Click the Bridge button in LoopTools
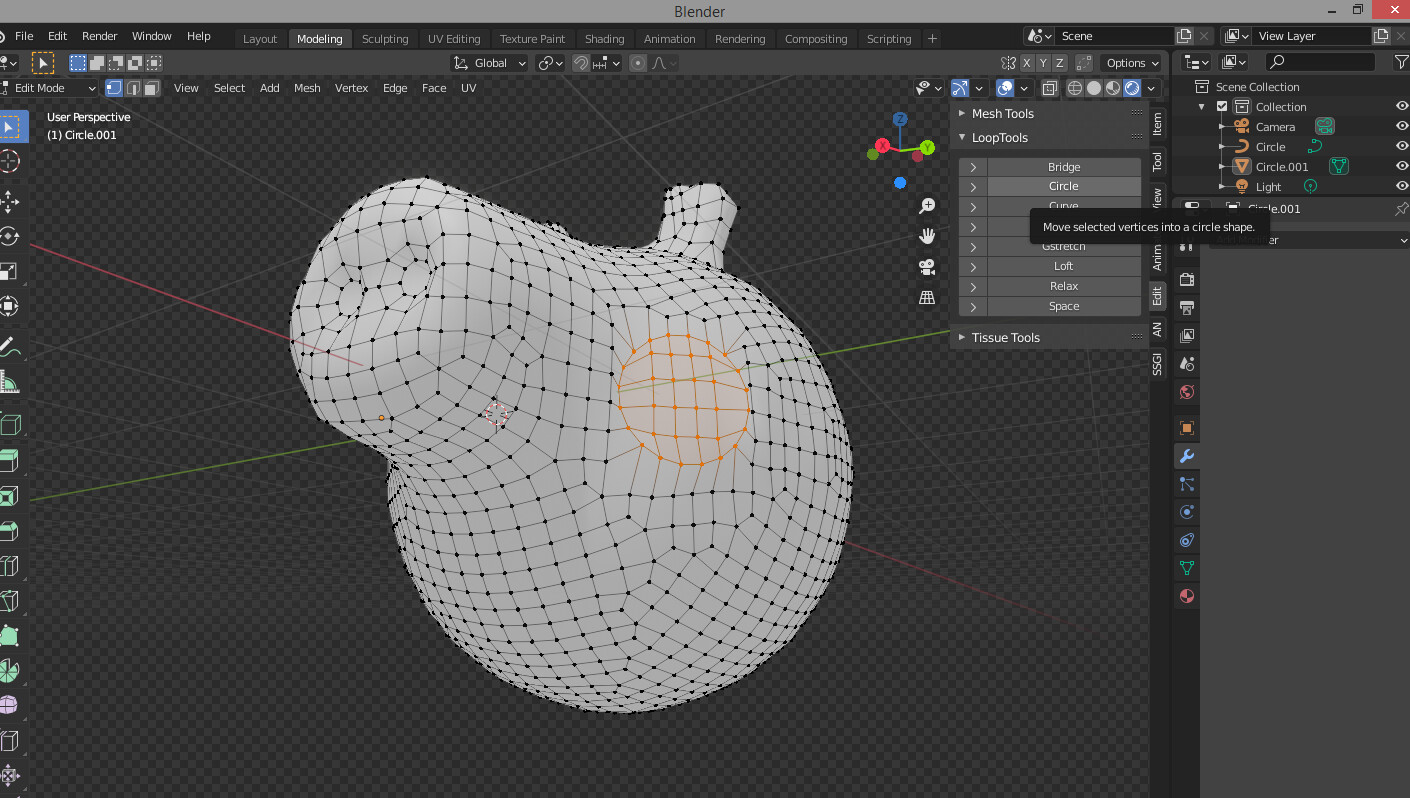1410x798 pixels. tap(1063, 166)
